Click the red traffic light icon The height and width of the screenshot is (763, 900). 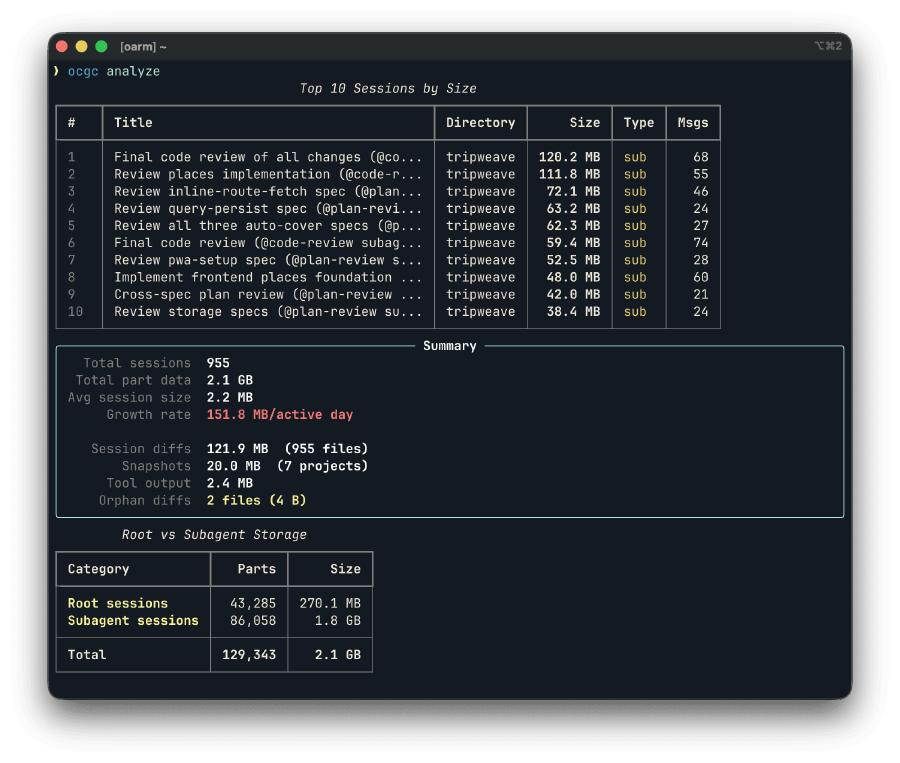[61, 46]
